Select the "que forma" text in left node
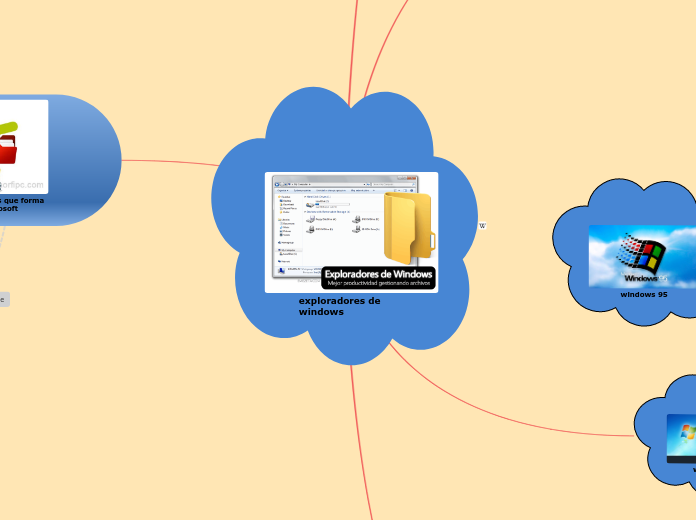This screenshot has width=696, height=520. (x=24, y=200)
